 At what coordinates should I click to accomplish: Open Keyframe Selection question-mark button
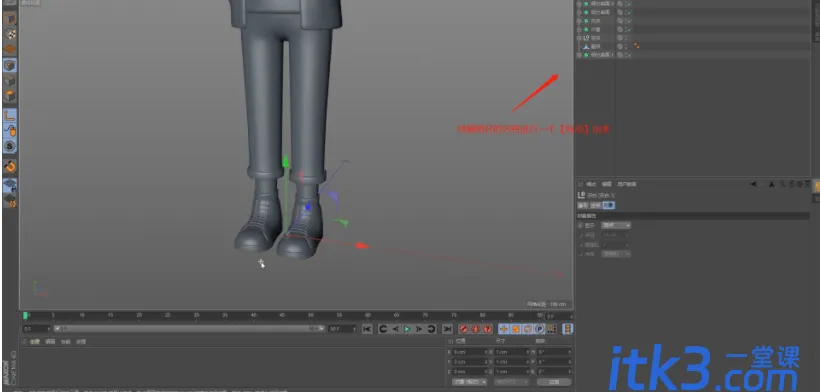(487, 329)
